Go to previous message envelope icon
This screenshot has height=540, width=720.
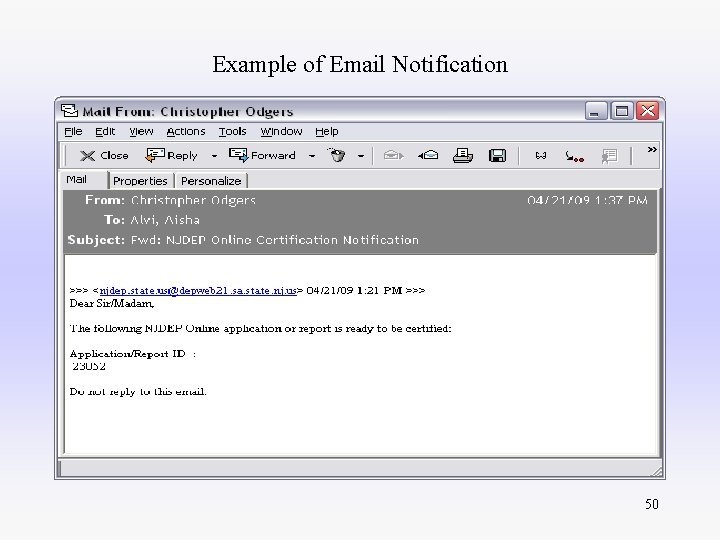pyautogui.click(x=428, y=156)
